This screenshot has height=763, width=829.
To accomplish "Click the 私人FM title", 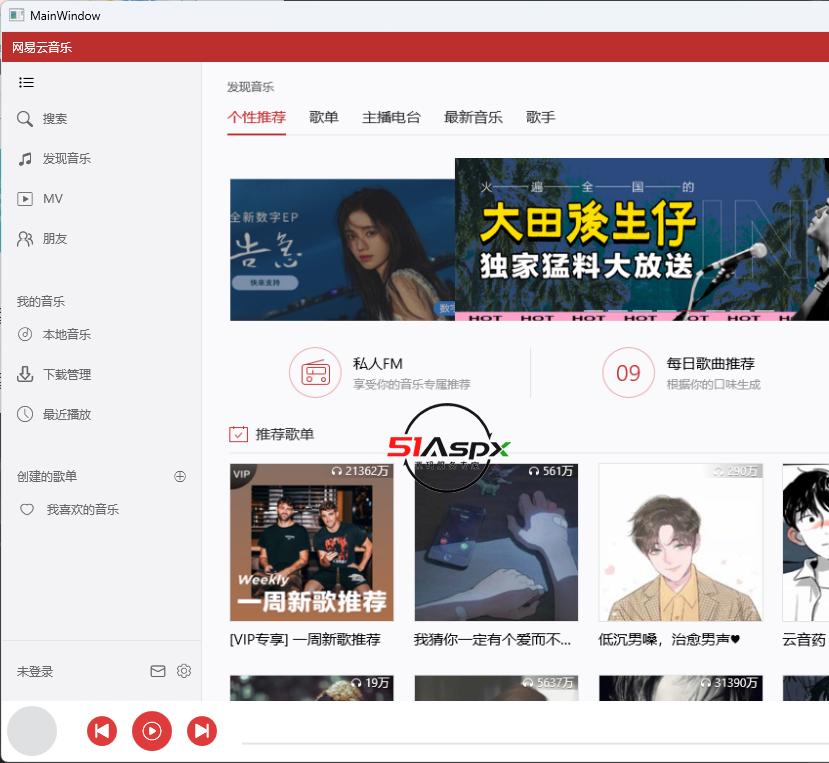I will click(x=377, y=364).
